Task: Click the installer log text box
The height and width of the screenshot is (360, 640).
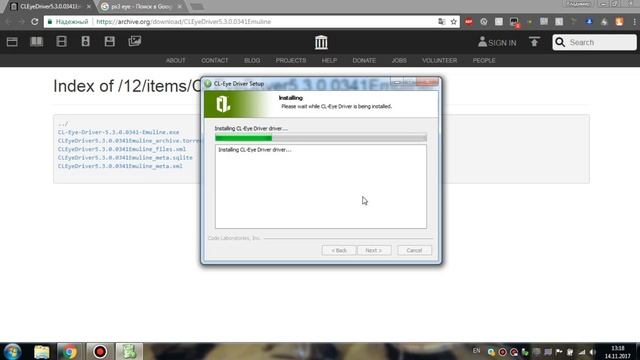Action: point(321,187)
